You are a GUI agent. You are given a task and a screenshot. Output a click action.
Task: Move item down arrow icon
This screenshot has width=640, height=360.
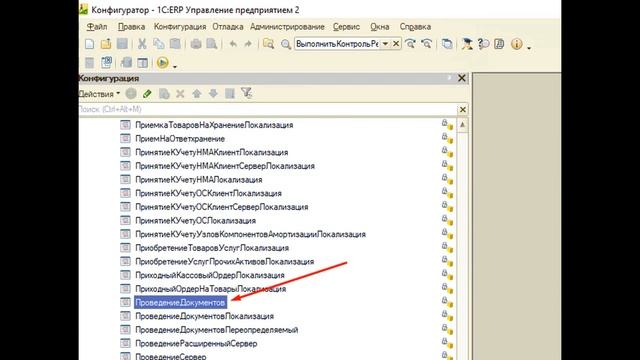click(213, 94)
